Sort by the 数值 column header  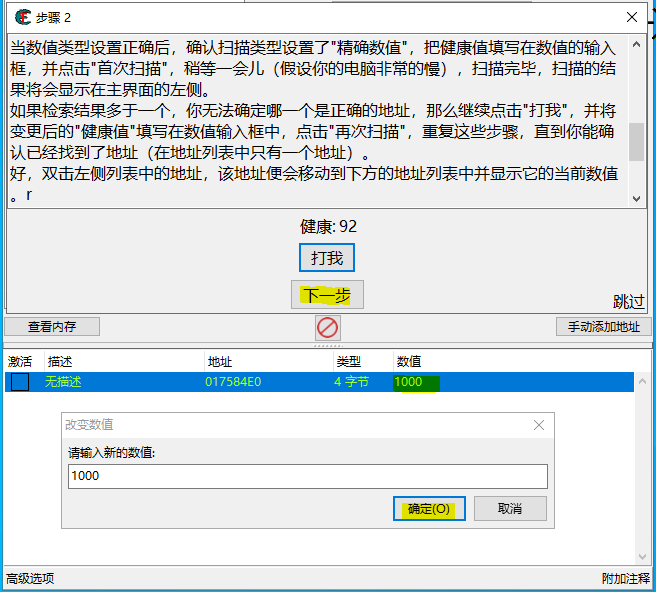point(409,361)
